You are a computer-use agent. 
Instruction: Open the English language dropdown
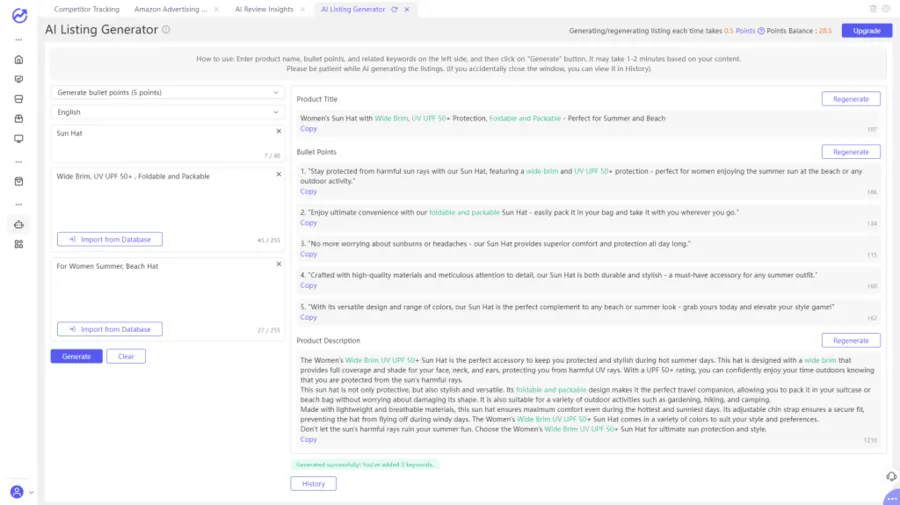[x=168, y=112]
